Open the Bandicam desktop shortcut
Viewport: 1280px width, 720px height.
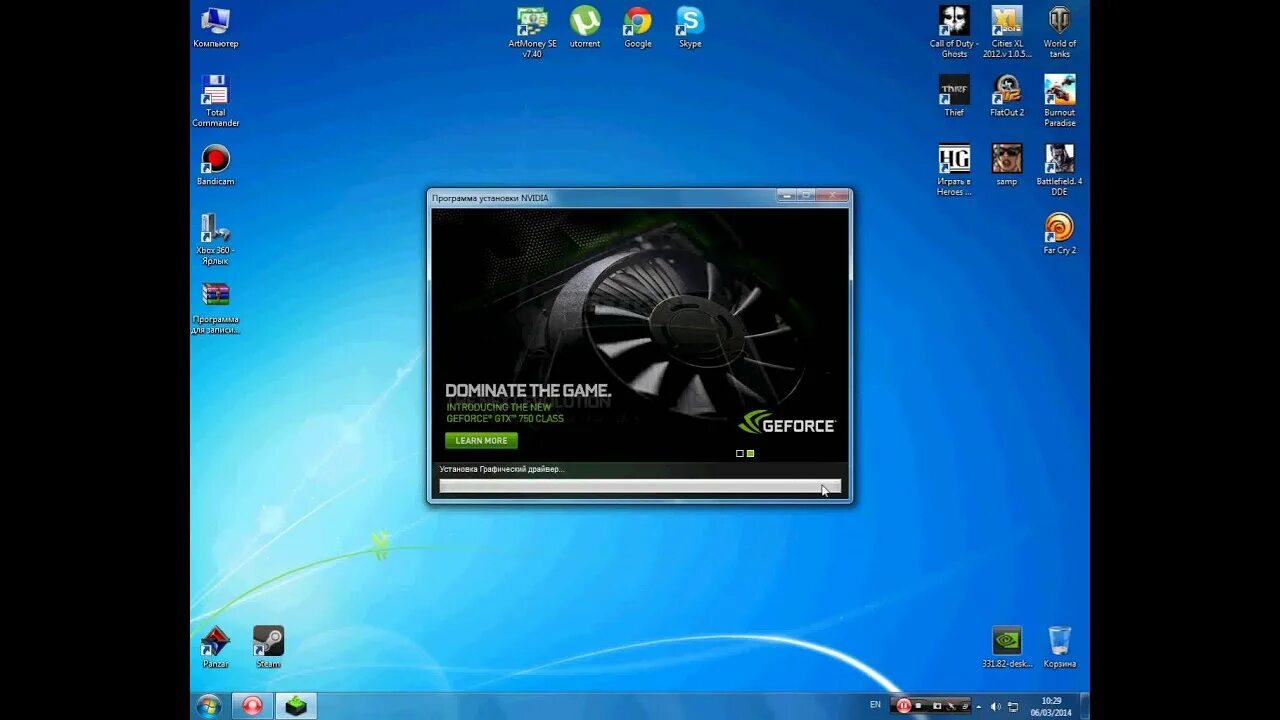click(x=215, y=165)
